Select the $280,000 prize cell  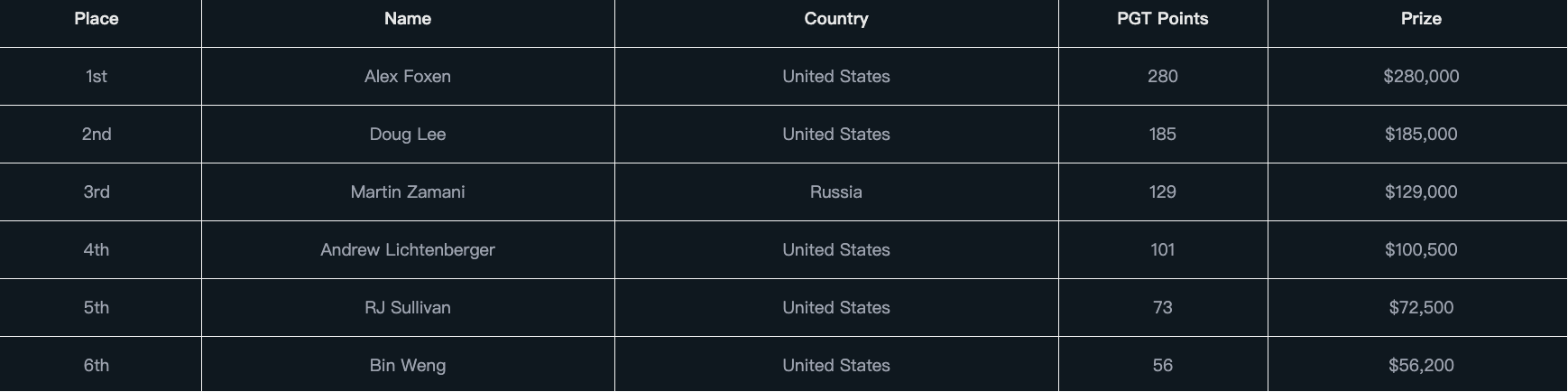[x=1421, y=77]
